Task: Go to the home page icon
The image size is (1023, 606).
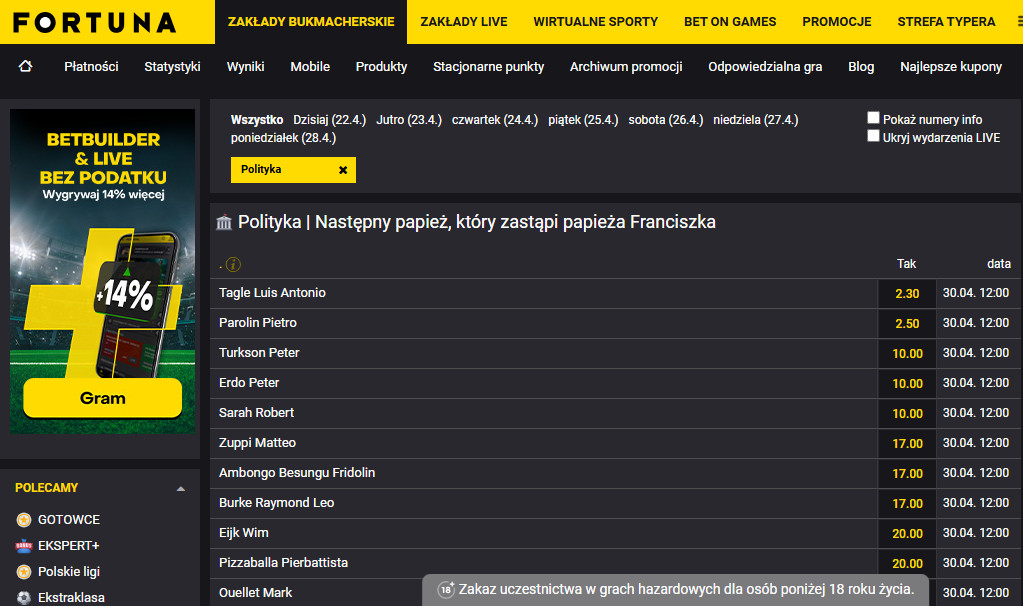Action: tap(25, 66)
